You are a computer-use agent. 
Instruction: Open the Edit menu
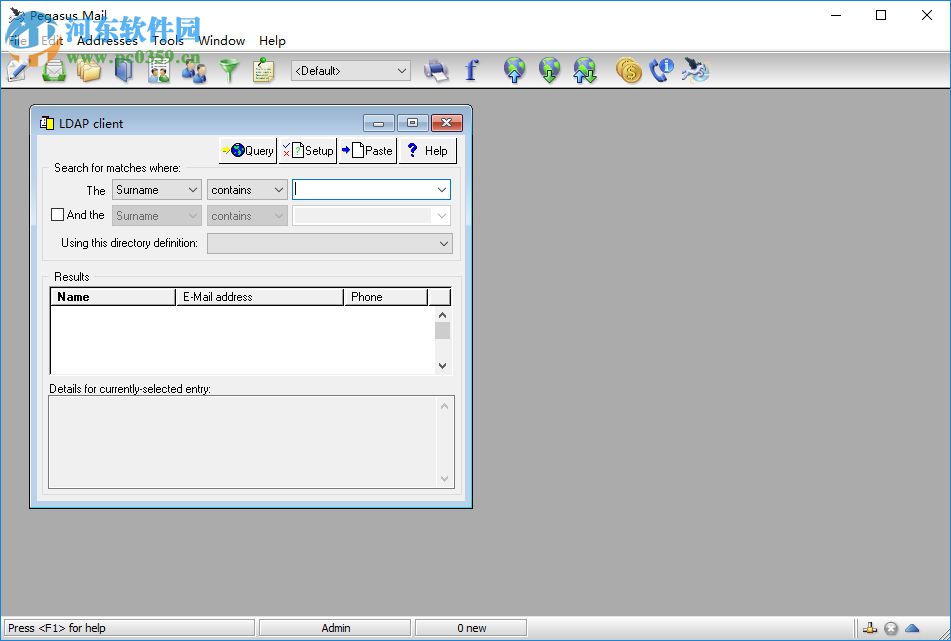[52, 41]
